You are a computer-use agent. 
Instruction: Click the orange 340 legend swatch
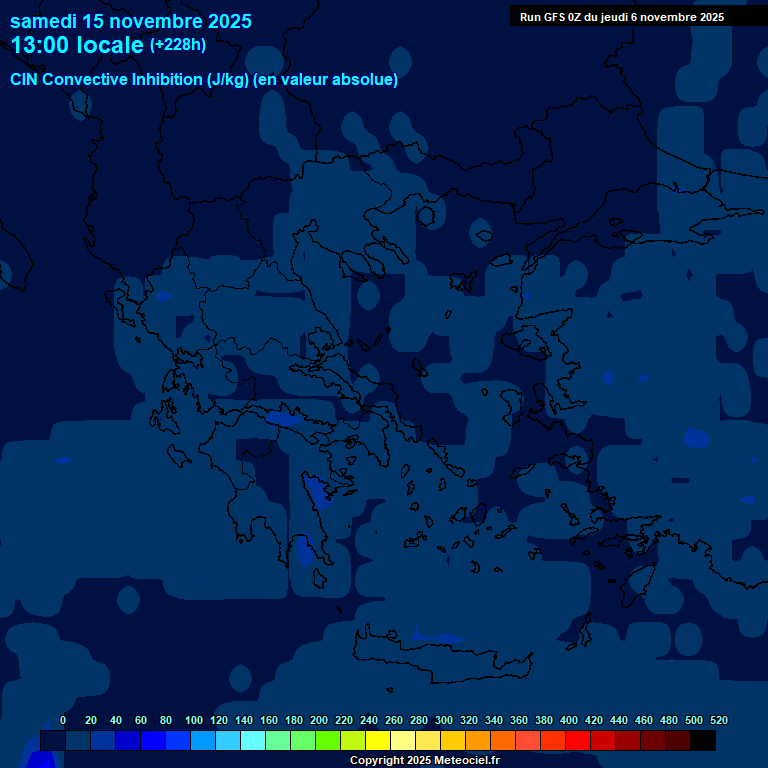[x=503, y=740]
